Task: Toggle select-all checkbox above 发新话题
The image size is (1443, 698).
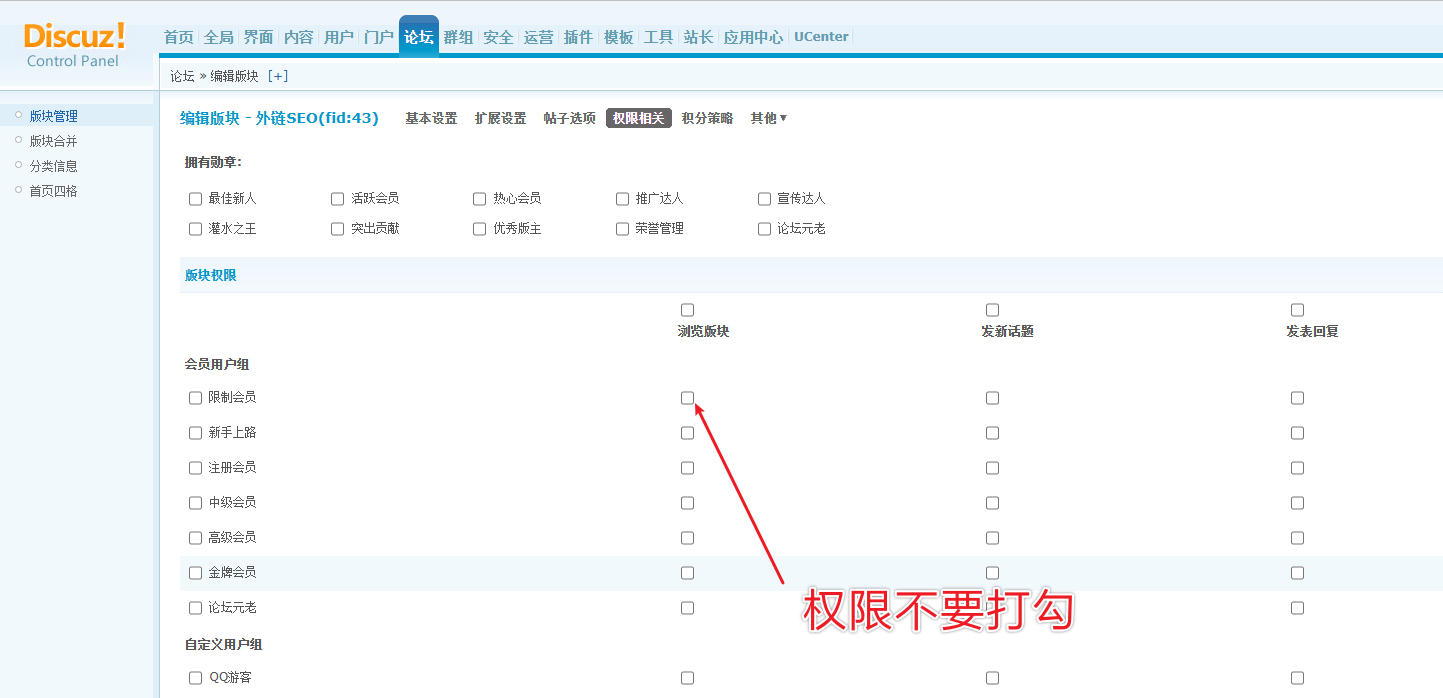Action: click(992, 310)
